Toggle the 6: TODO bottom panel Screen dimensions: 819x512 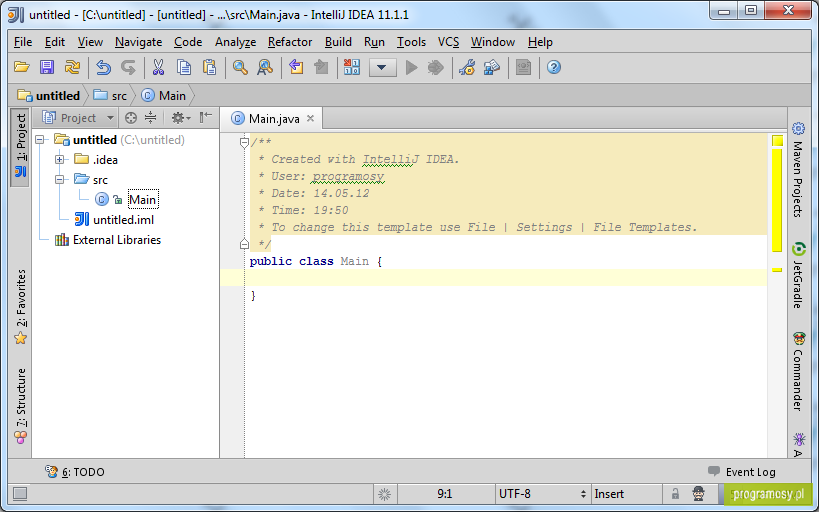[74, 472]
